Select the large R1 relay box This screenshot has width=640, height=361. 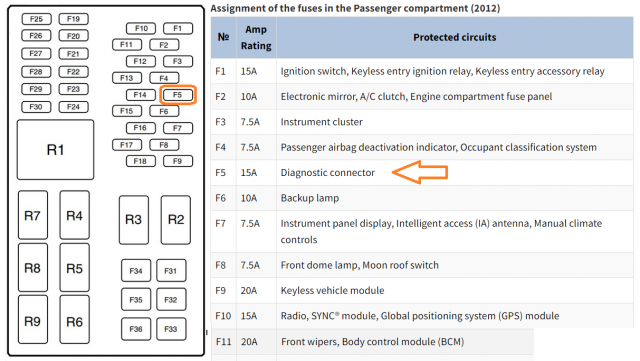(x=56, y=150)
